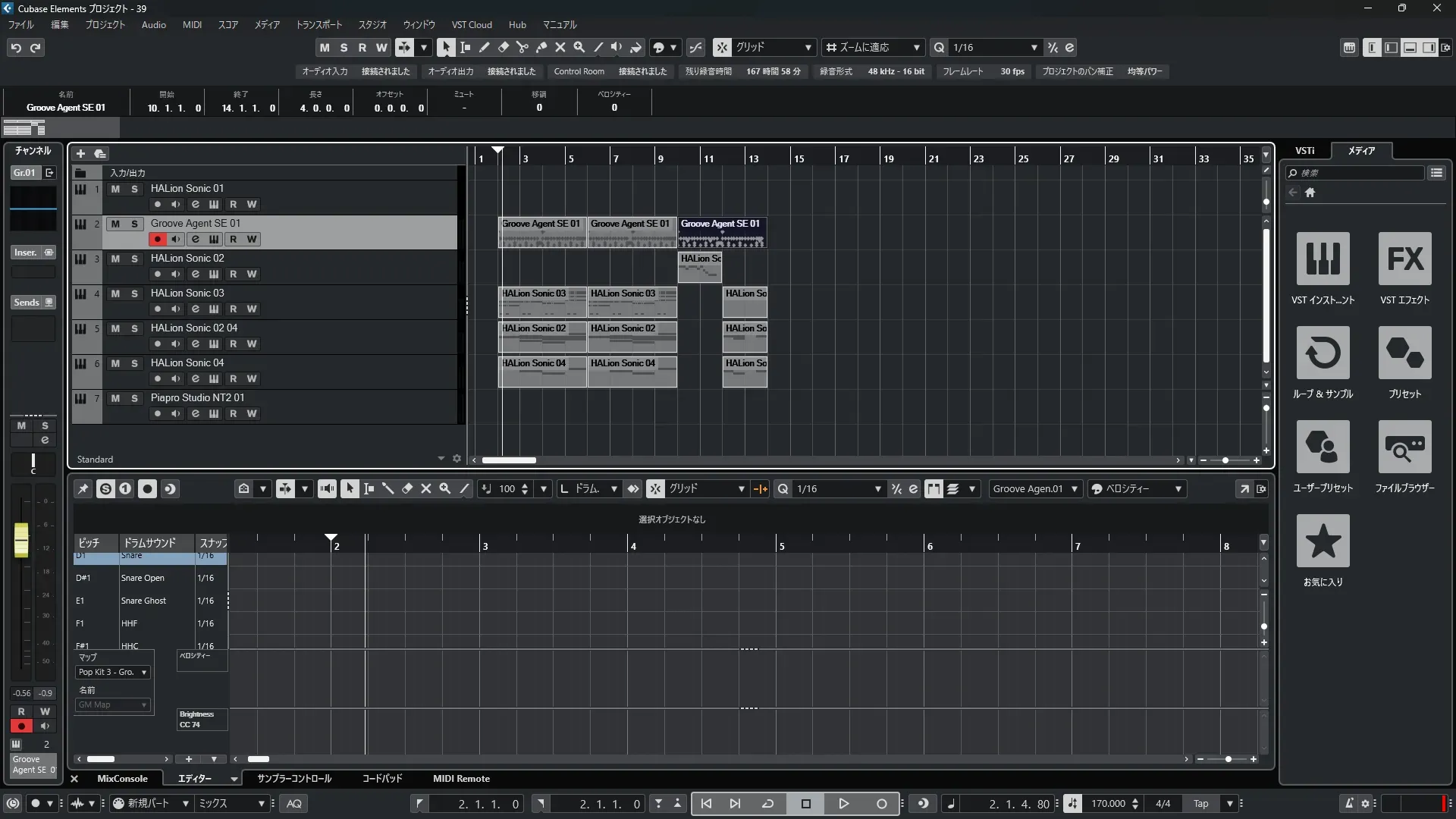Click the Tap tempo button
Screen dimensions: 1456x819
tap(1200, 804)
